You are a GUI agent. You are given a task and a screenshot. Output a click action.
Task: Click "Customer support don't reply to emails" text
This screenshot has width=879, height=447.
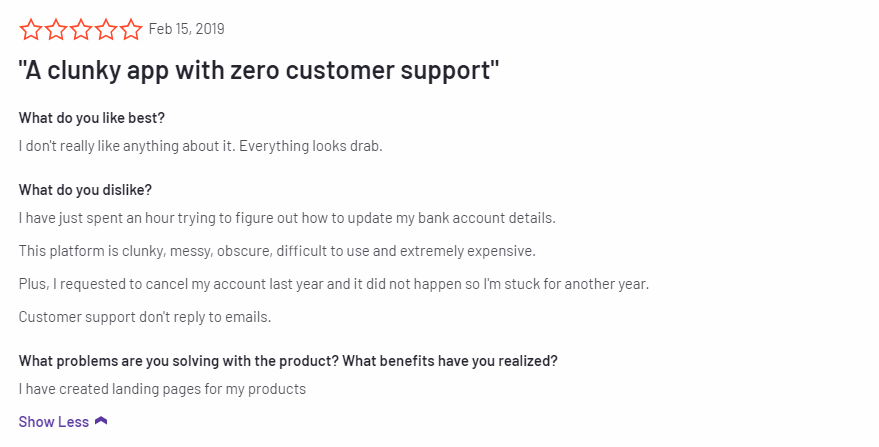[145, 317]
